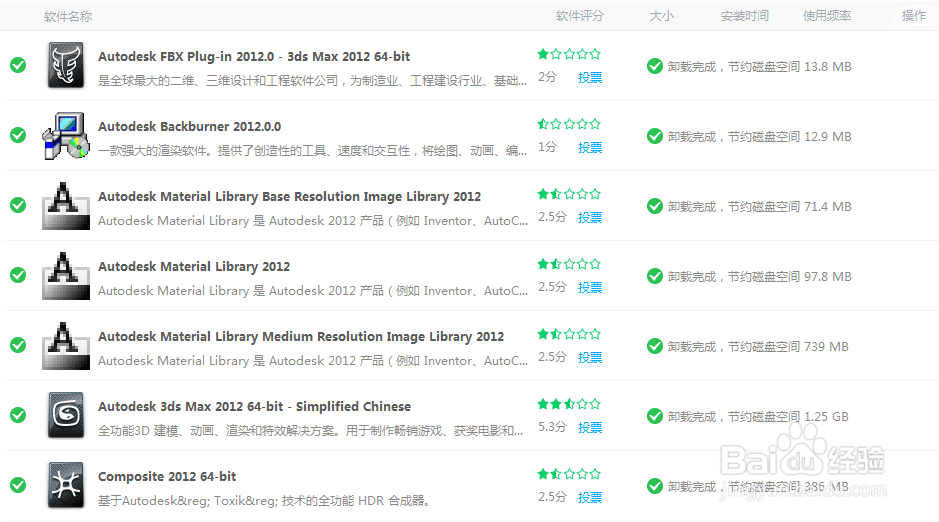This screenshot has height=522, width=939.
Task: Click the Composite 2012 64-bit icon
Action: pyautogui.click(x=66, y=485)
